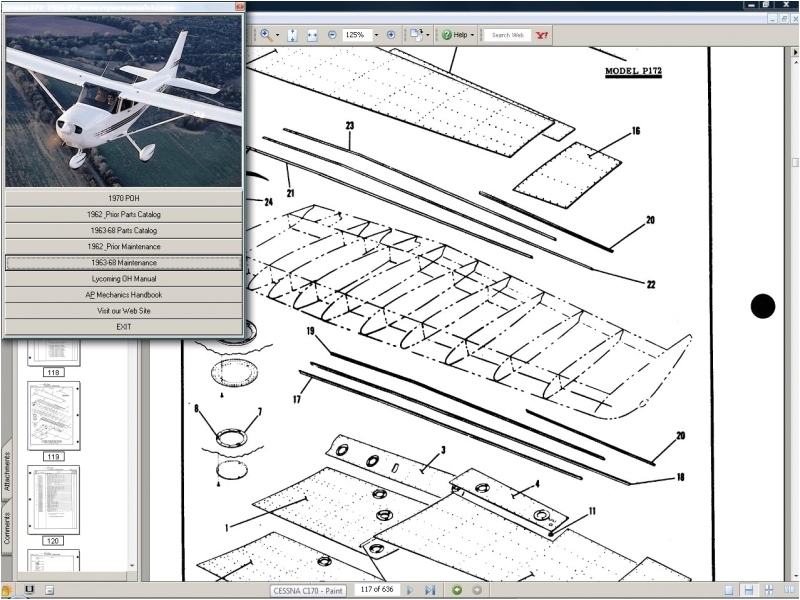The width and height of the screenshot is (800, 600).
Task: Click the EXIT button
Action: point(123,326)
